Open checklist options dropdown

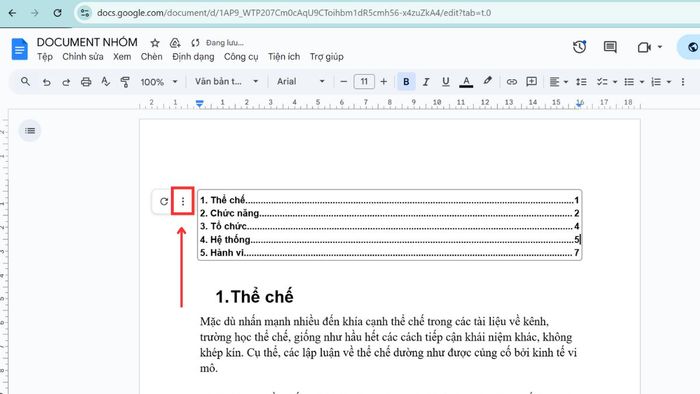point(615,82)
